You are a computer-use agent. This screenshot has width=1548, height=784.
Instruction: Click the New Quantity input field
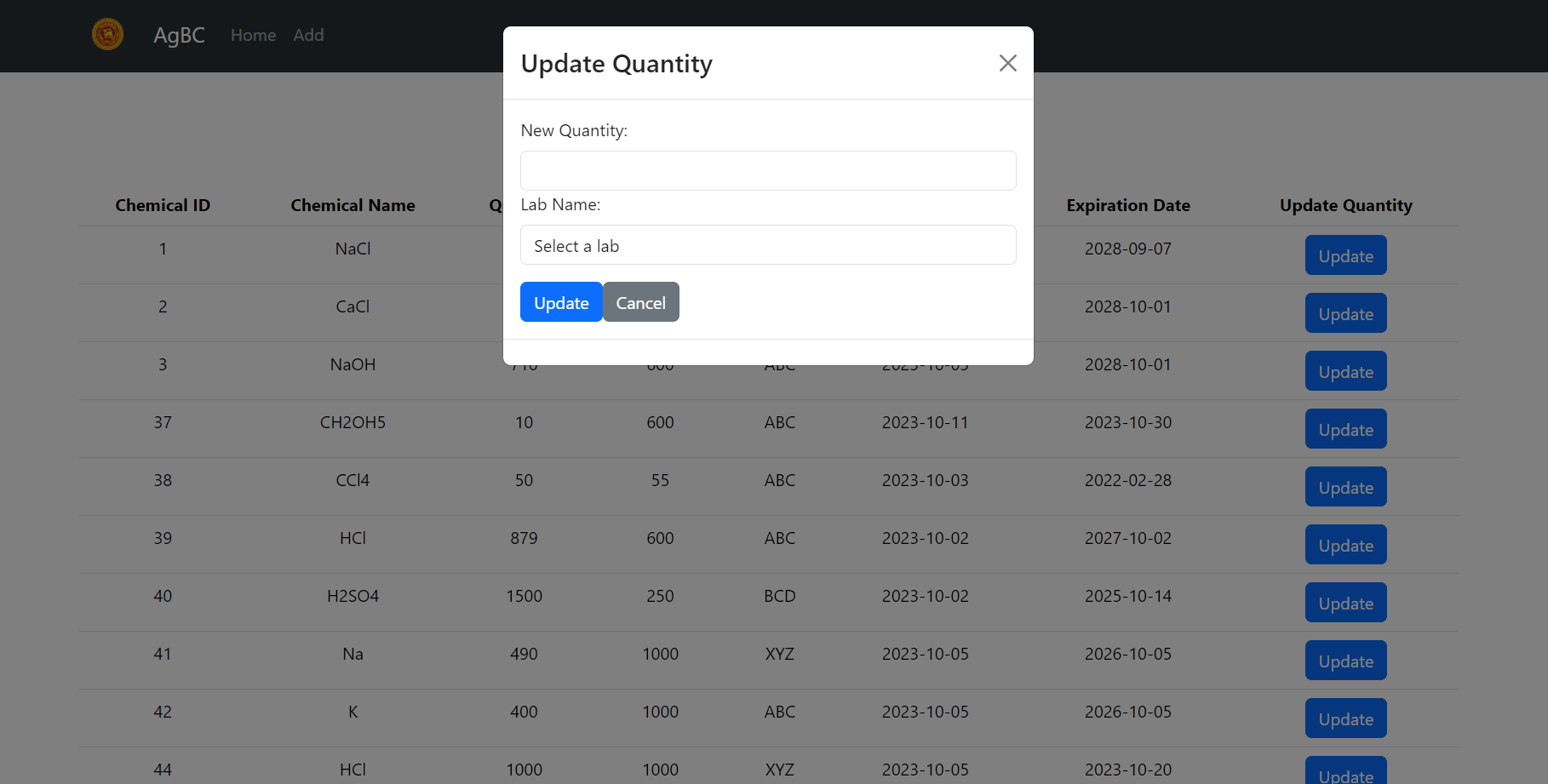[x=767, y=170]
